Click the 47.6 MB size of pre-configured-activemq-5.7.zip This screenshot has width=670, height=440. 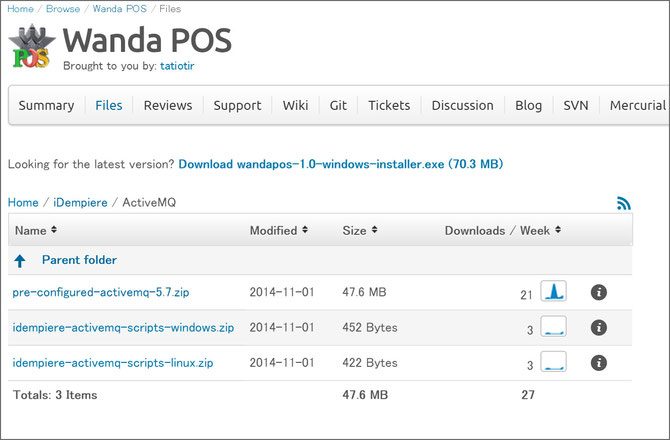point(364,292)
